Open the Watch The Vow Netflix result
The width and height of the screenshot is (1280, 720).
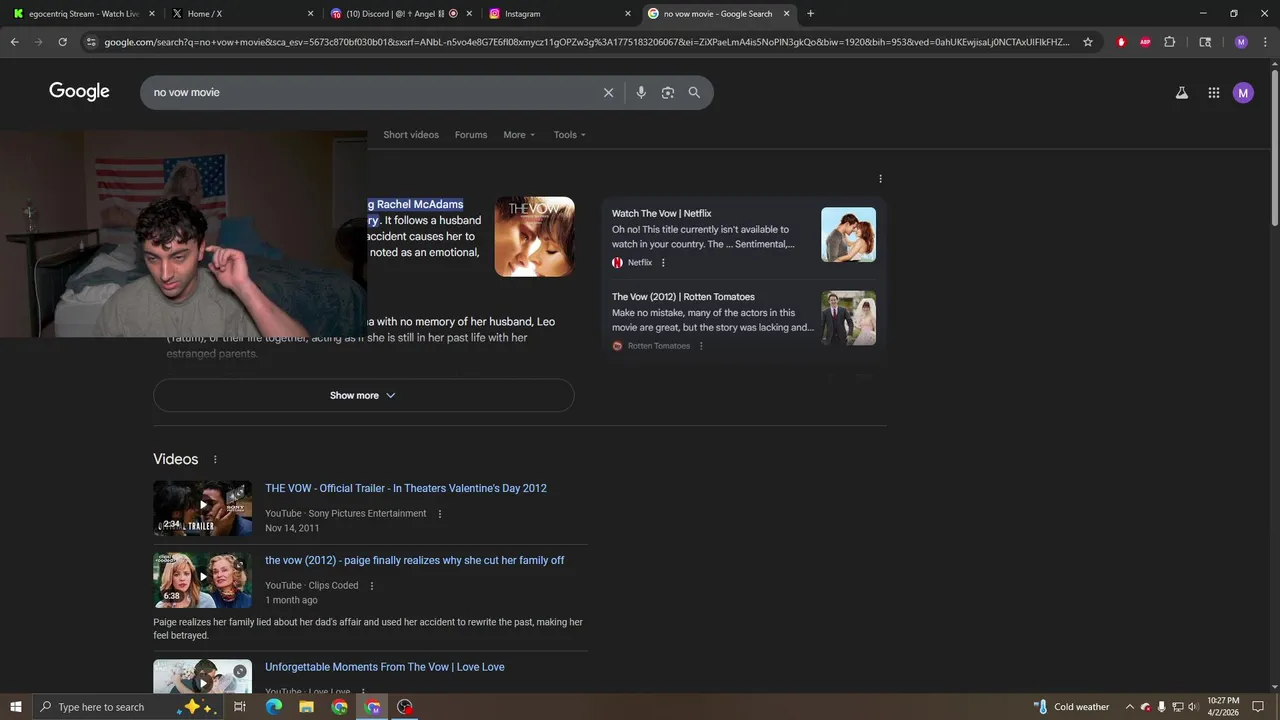[x=661, y=213]
